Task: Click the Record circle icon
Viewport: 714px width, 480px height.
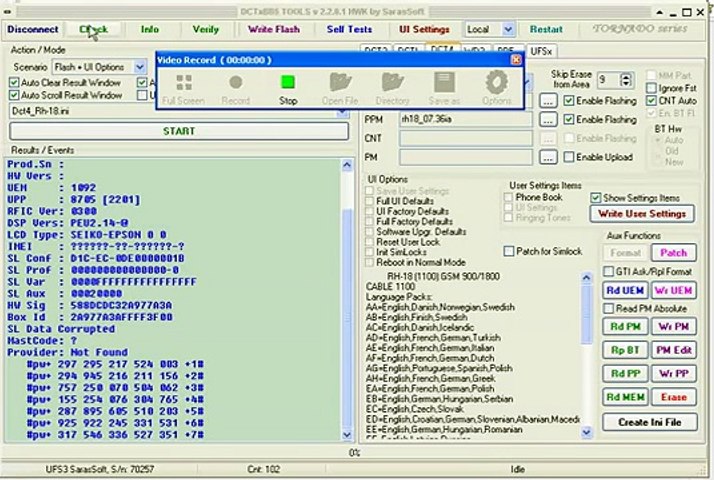Action: coord(235,83)
